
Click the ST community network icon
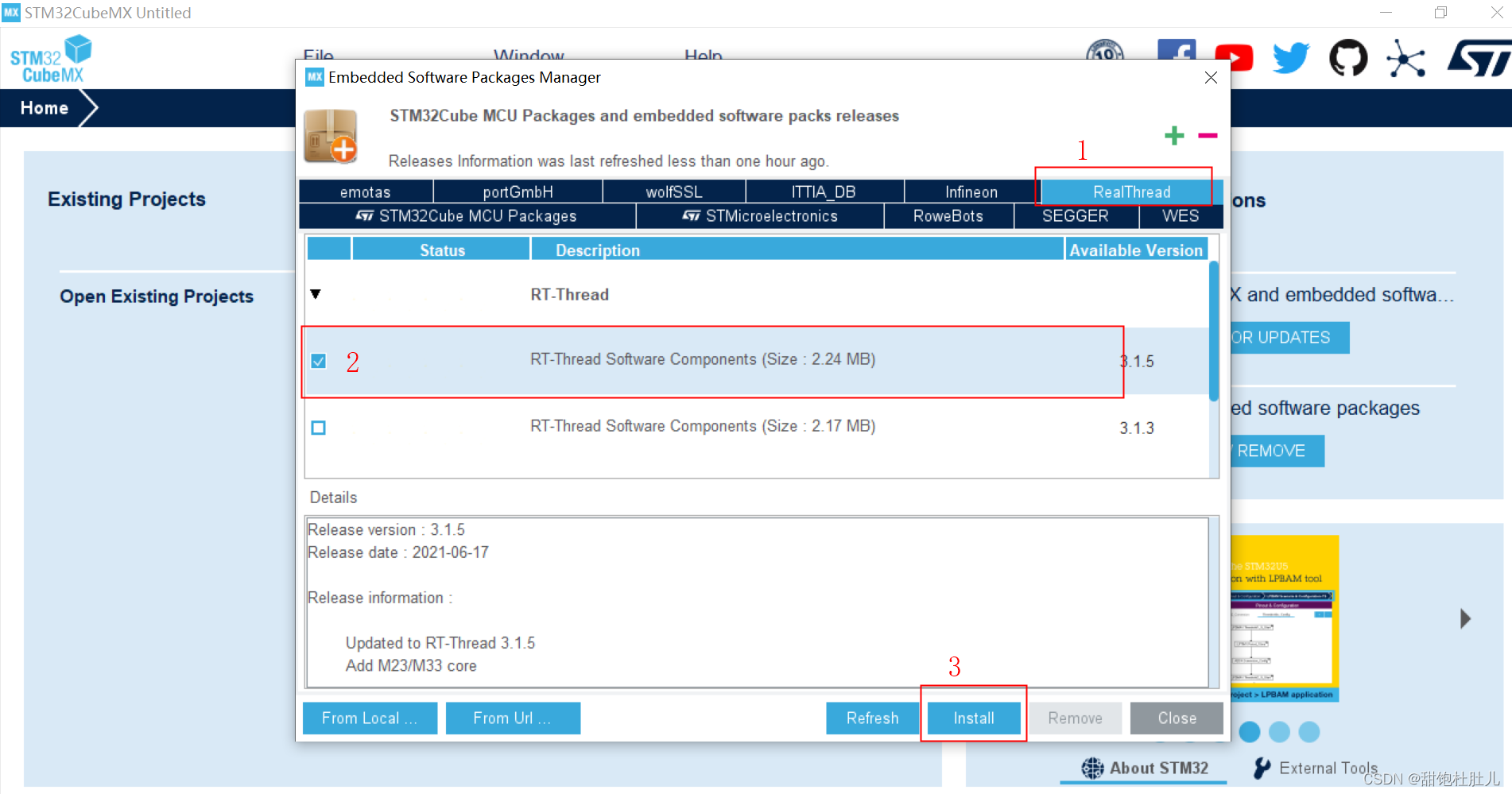(1405, 59)
